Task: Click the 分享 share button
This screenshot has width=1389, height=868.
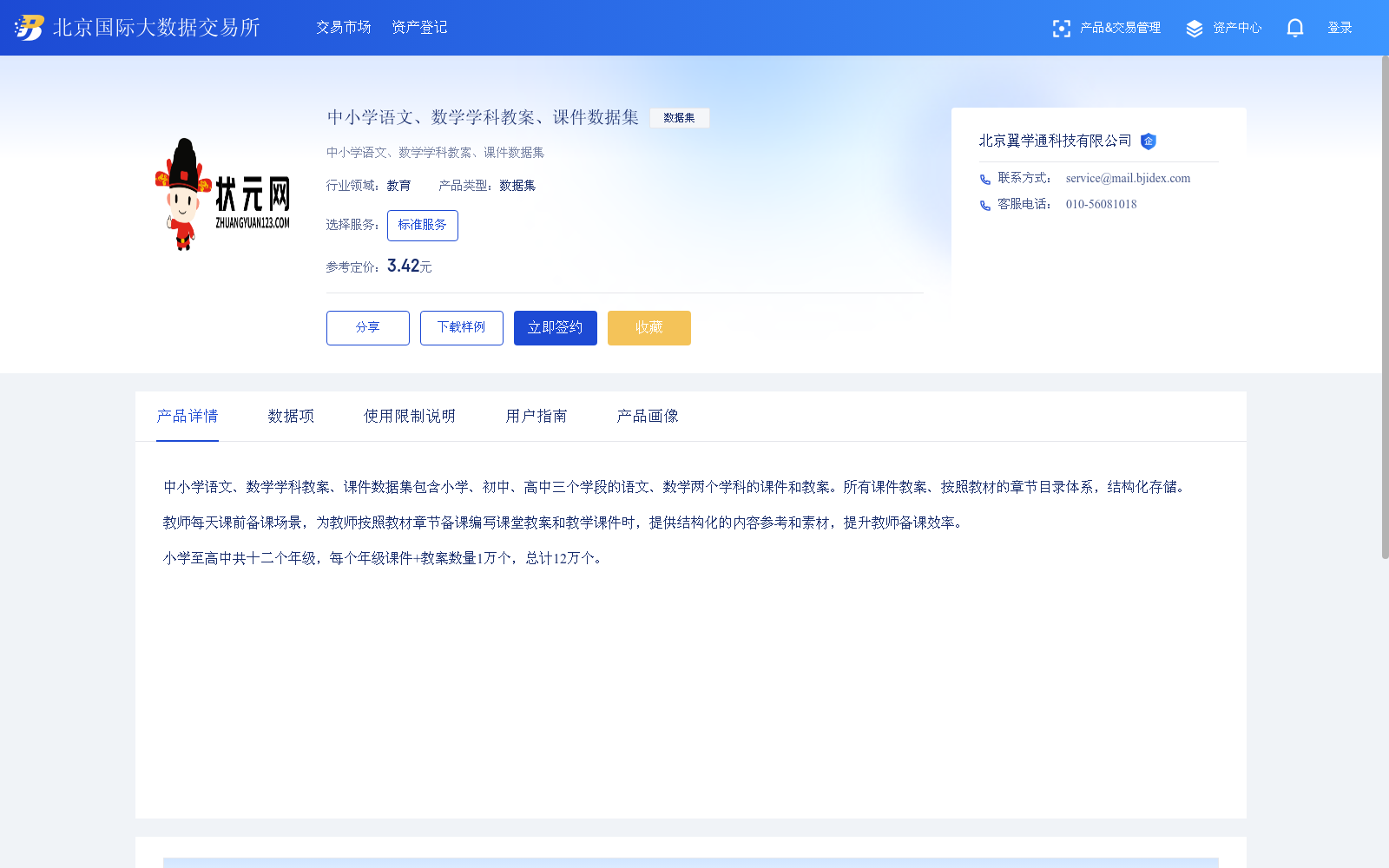Action: [x=368, y=328]
